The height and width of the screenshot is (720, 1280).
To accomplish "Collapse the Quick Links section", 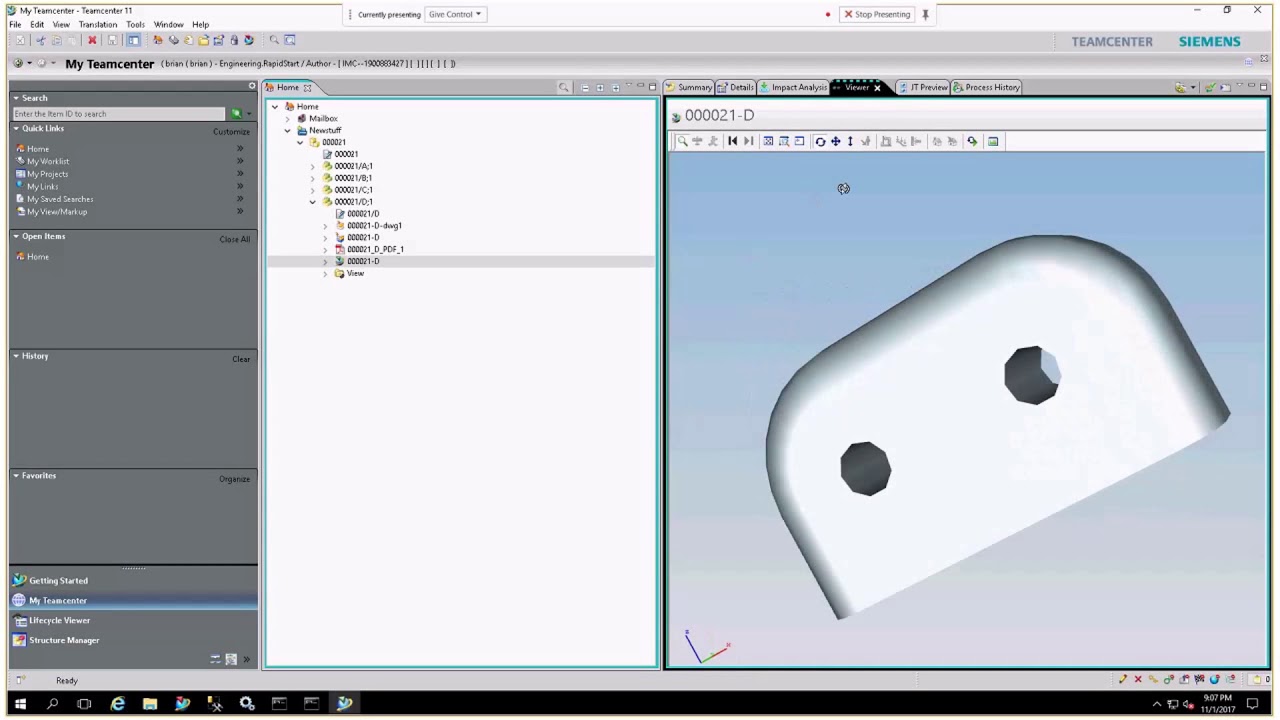I will [16, 128].
